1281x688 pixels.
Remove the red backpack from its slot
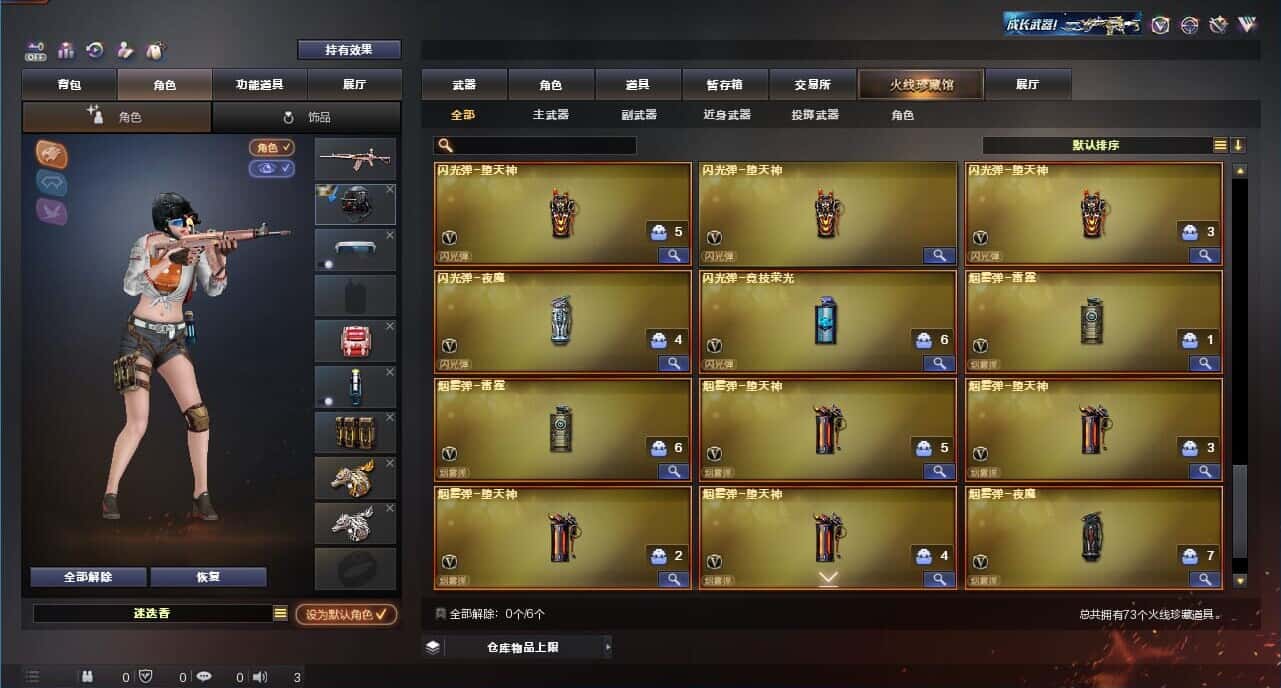tap(390, 327)
